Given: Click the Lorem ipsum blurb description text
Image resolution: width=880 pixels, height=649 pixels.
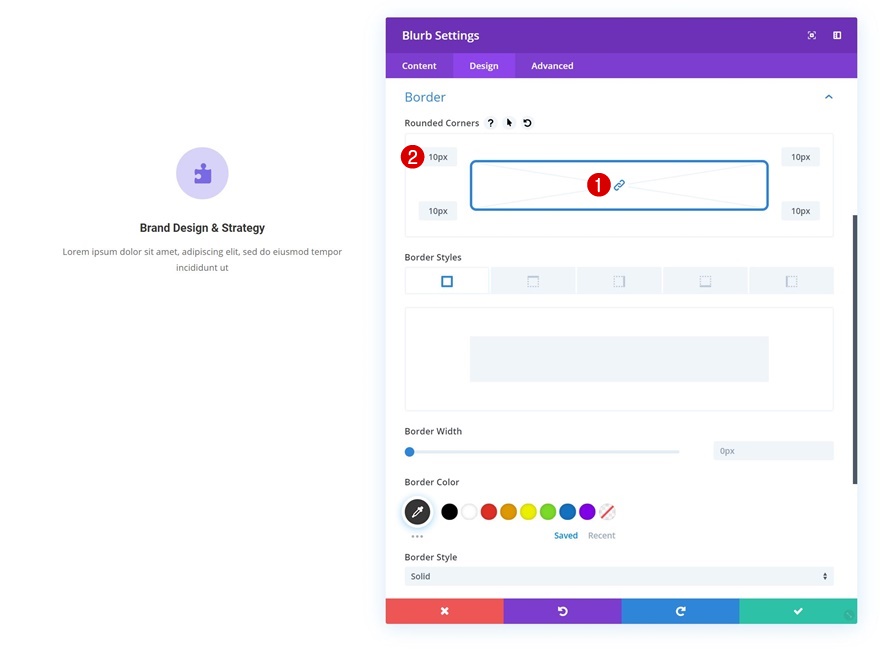Looking at the screenshot, I should click(x=202, y=259).
